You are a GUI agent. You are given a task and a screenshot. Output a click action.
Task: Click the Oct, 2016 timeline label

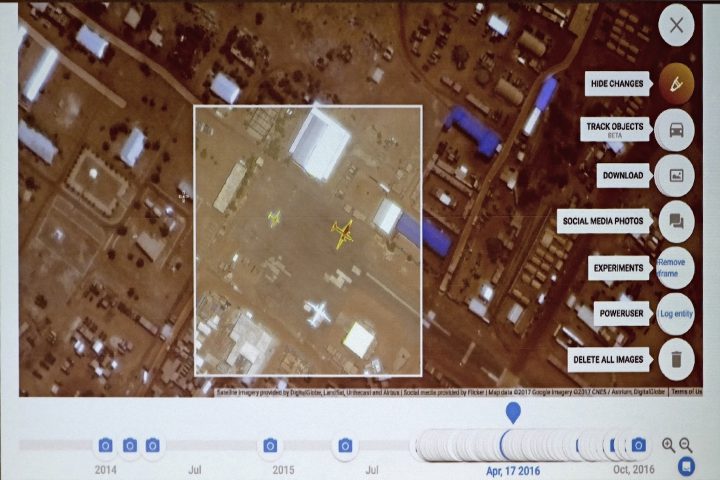(x=634, y=469)
